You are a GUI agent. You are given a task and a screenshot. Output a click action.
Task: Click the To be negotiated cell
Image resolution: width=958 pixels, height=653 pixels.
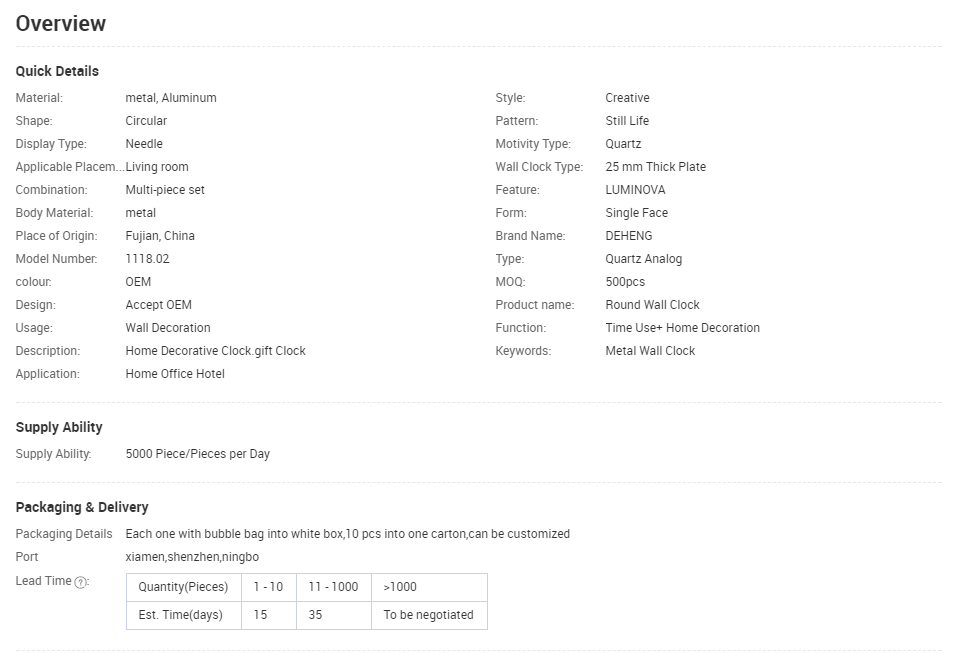click(x=429, y=615)
